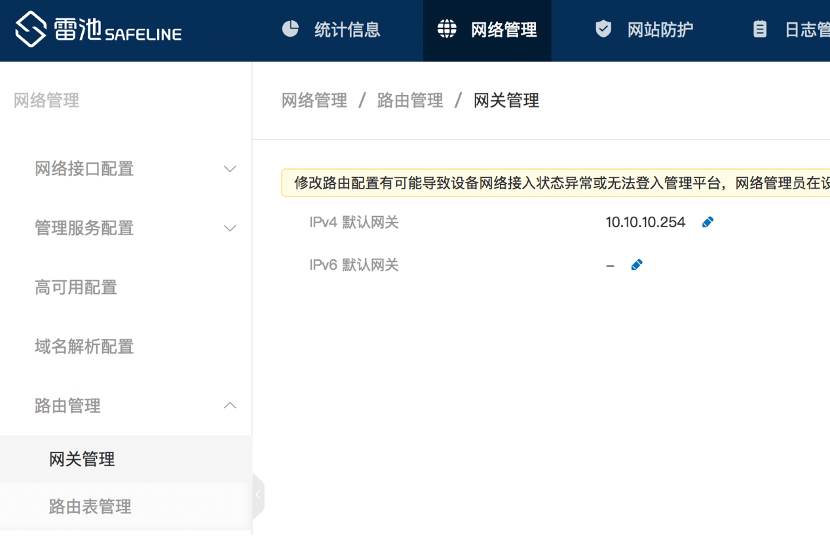The height and width of the screenshot is (536, 830).
Task: Edit the IPv6 default gateway pencil icon
Action: (637, 265)
